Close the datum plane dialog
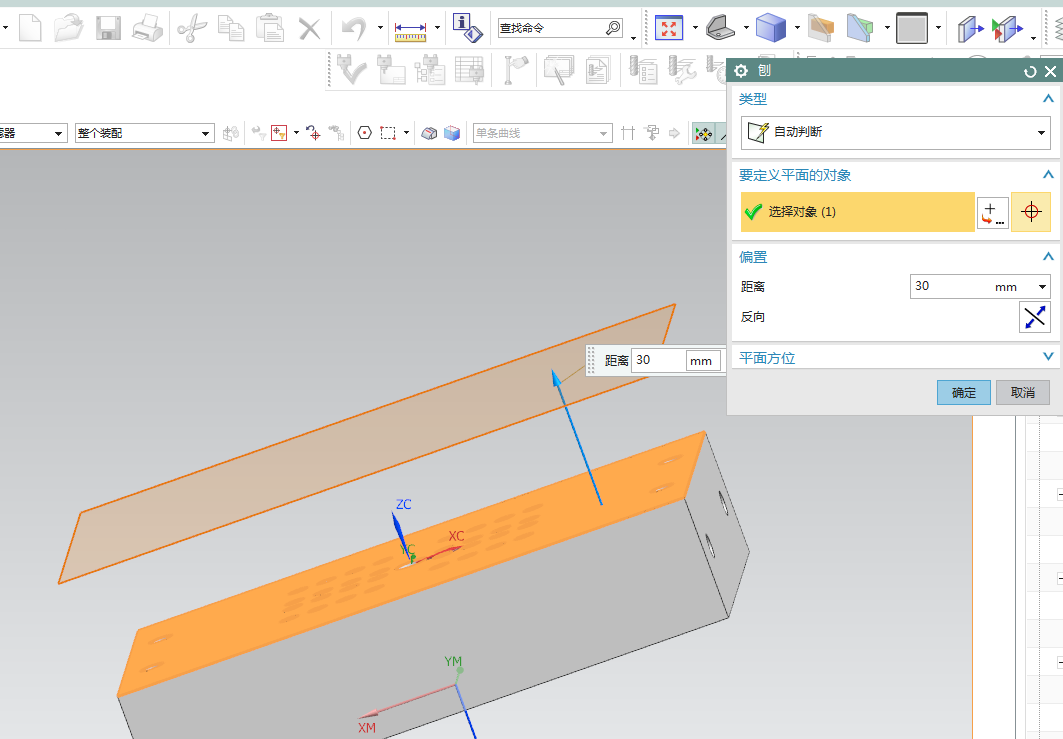Viewport: 1063px width, 739px height. (x=1050, y=71)
